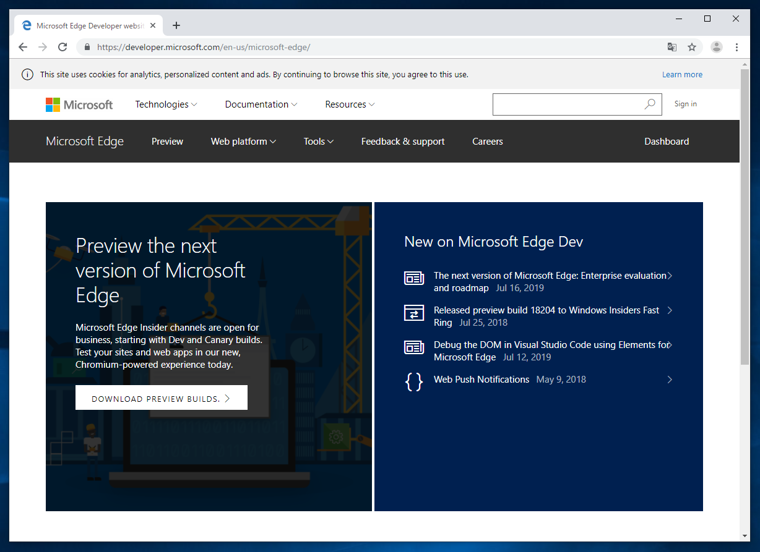Expand the Documentation dropdown
The width and height of the screenshot is (760, 552).
click(x=261, y=104)
